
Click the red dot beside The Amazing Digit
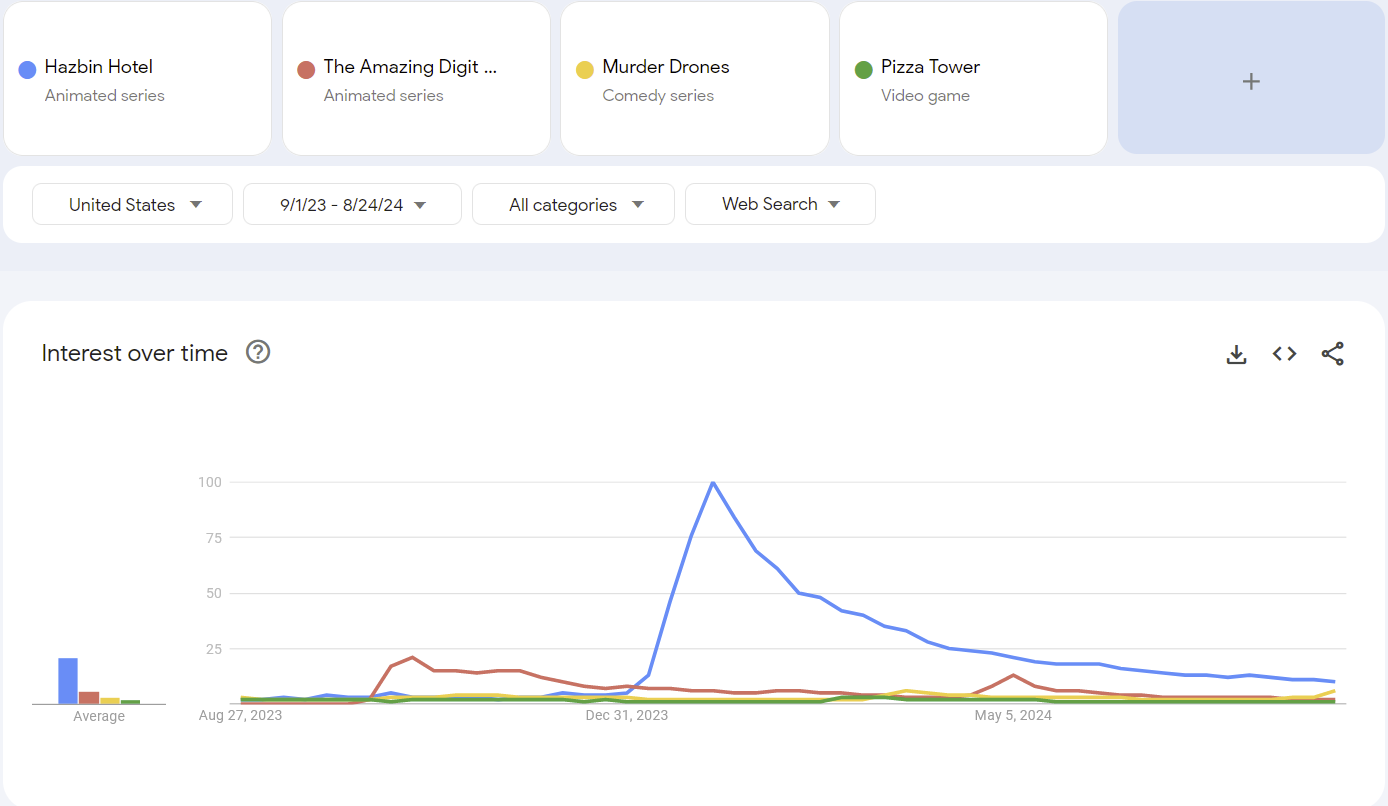(x=307, y=69)
